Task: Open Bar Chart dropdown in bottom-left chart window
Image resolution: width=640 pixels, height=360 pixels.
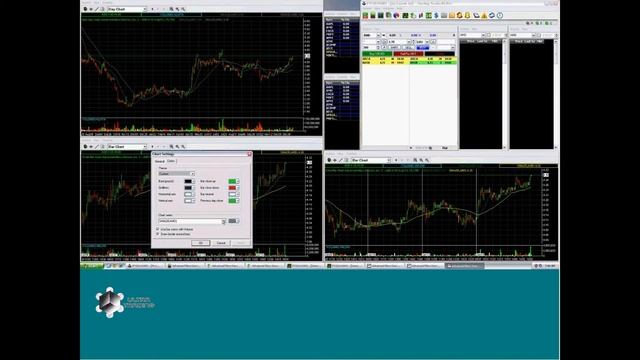Action: [127, 147]
